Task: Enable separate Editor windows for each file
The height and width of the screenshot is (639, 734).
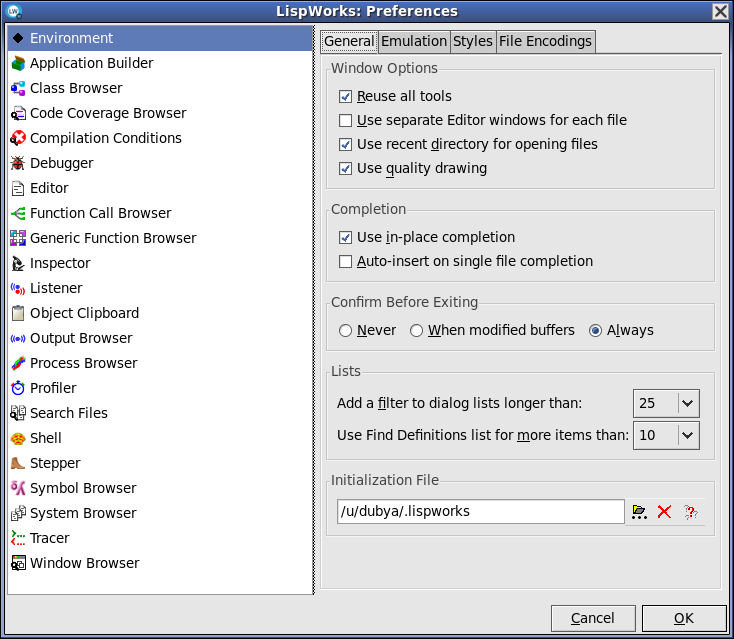Action: tap(346, 121)
